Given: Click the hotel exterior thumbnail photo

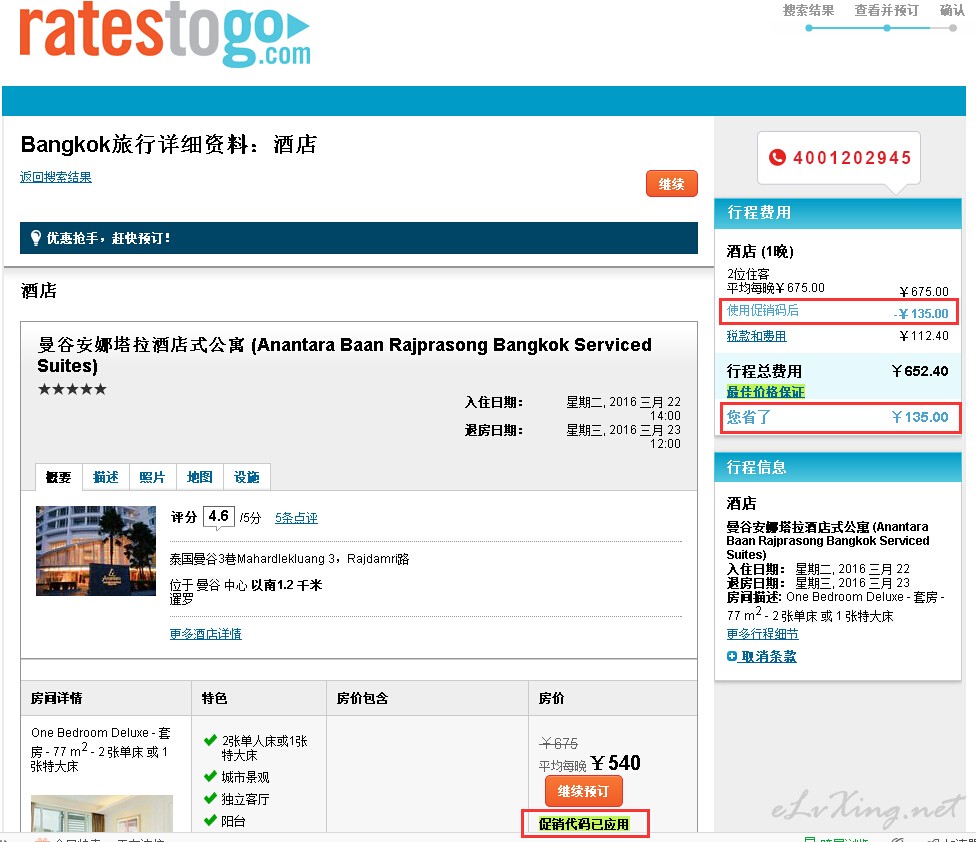Looking at the screenshot, I should 96,551.
